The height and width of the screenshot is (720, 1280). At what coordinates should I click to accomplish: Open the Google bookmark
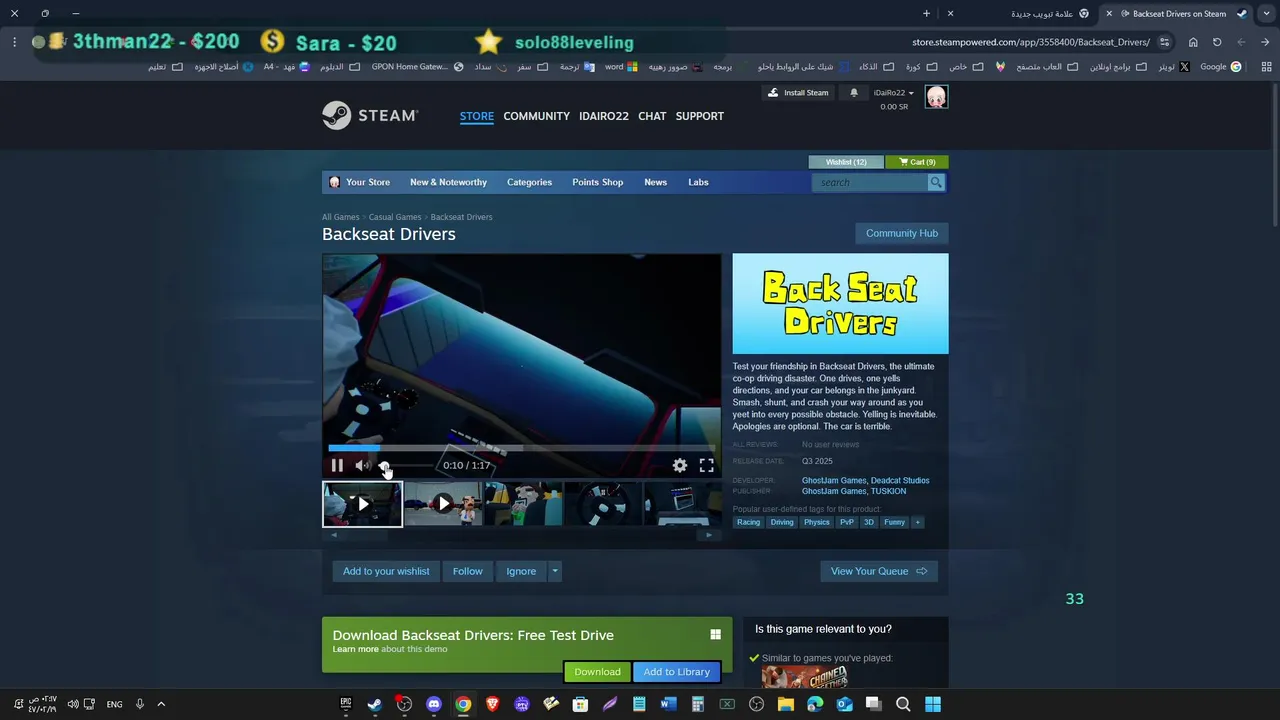pos(1220,67)
